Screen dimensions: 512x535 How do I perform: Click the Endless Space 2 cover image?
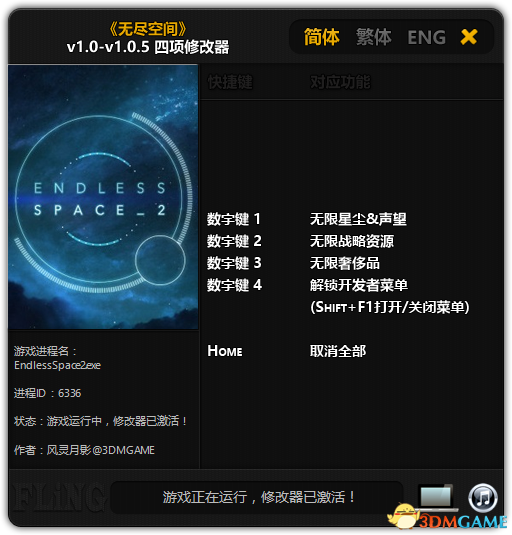[103, 197]
